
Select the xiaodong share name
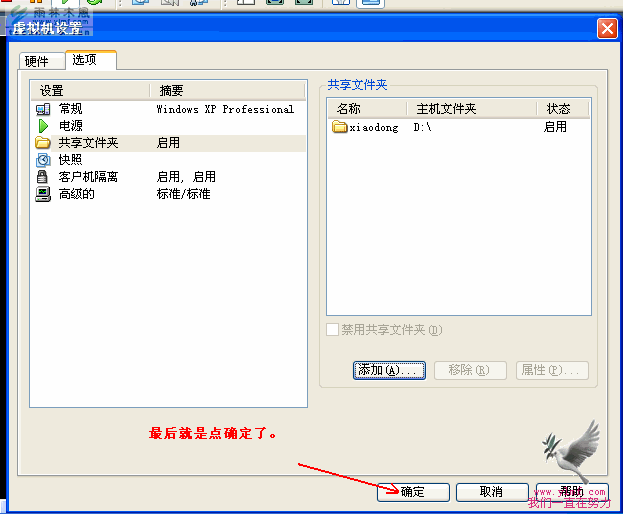(374, 128)
